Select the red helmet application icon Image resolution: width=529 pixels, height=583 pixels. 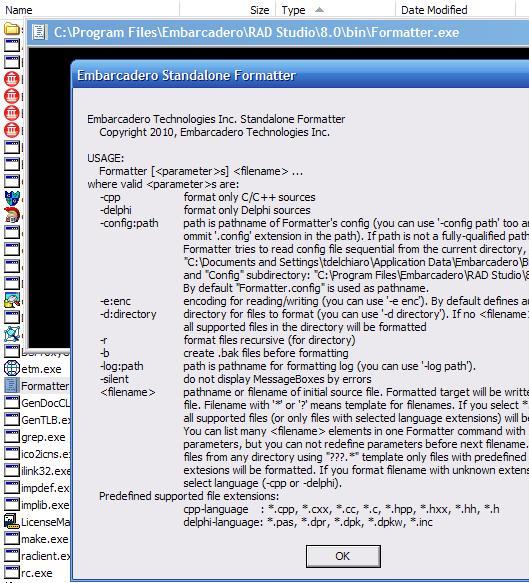tap(12, 215)
